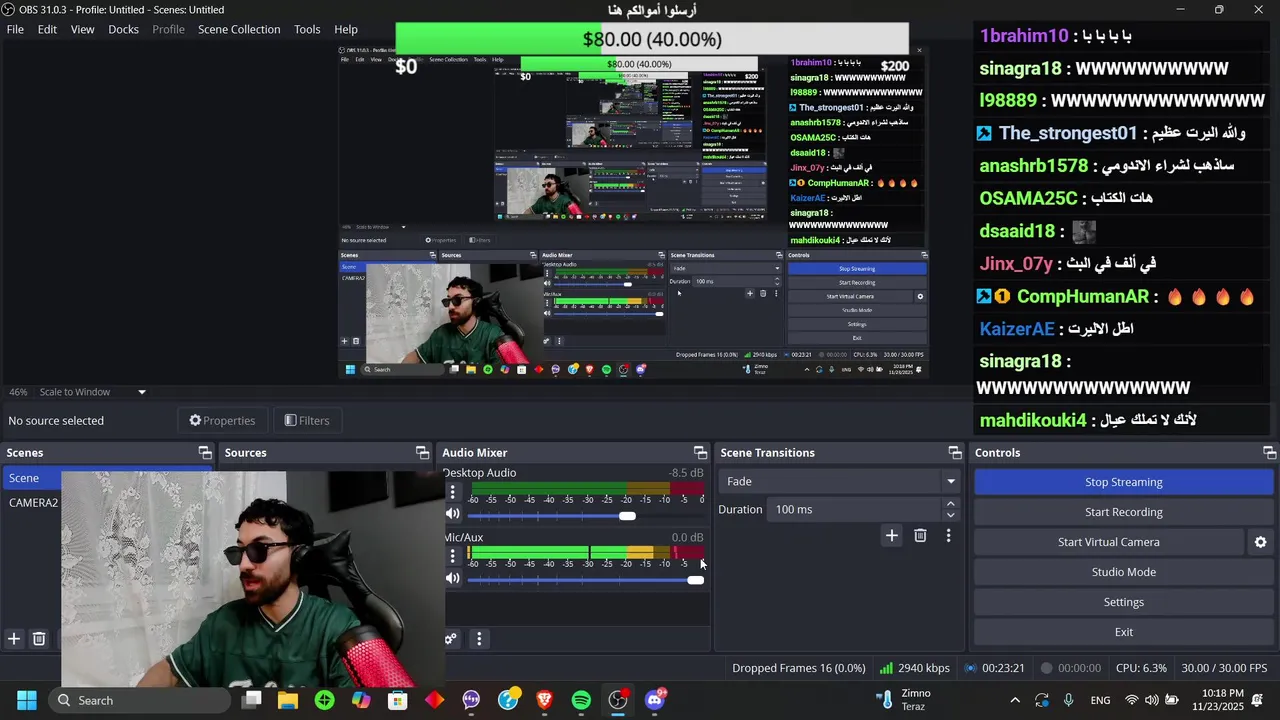Screen dimensions: 1280x720
Task: Open the Help menu
Action: point(346,29)
